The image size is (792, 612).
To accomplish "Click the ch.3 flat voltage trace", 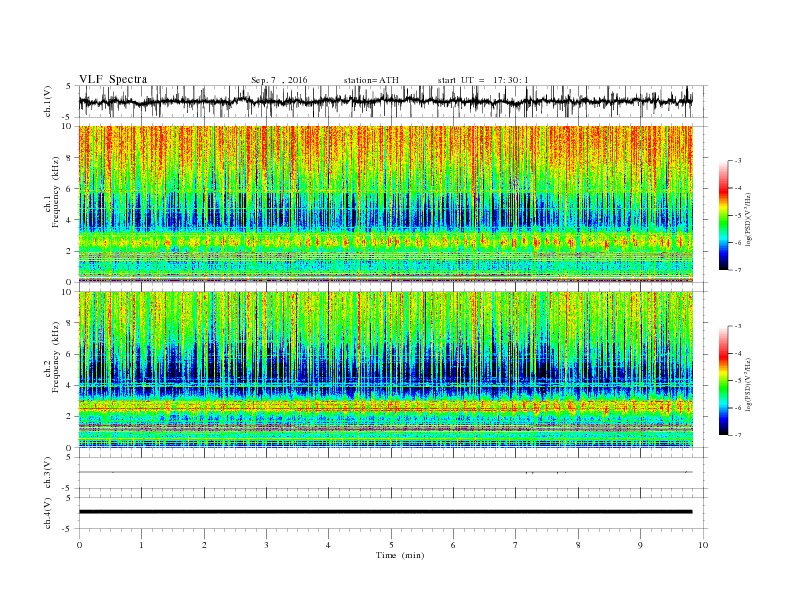I will point(386,472).
